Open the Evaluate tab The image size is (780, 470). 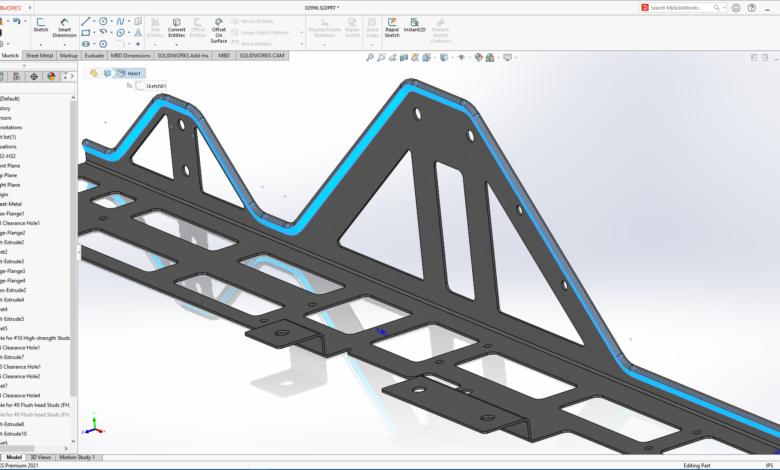coord(94,56)
